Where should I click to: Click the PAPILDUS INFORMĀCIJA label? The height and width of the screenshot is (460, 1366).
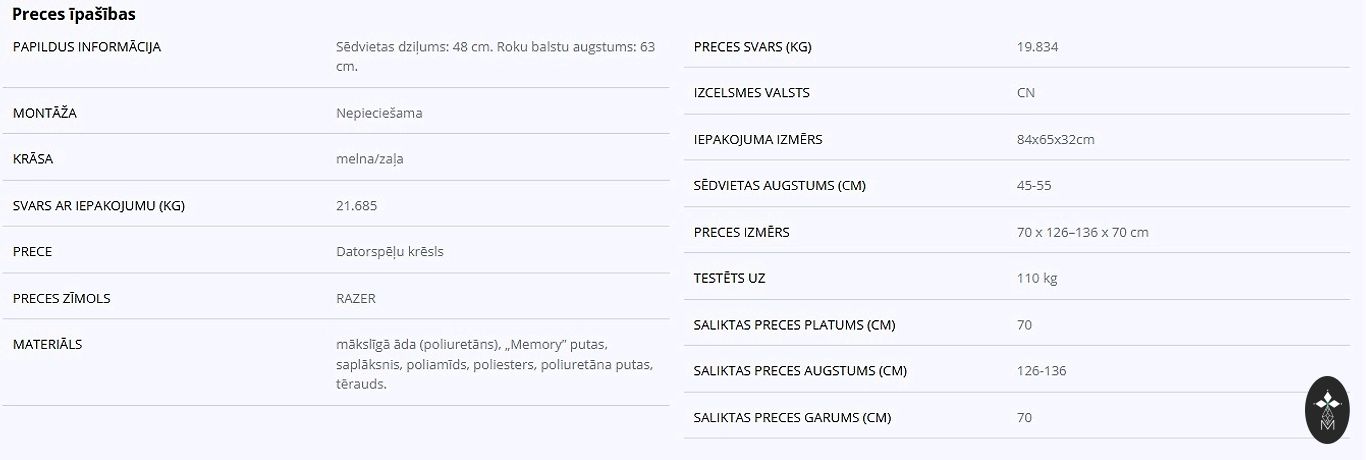[x=87, y=47]
